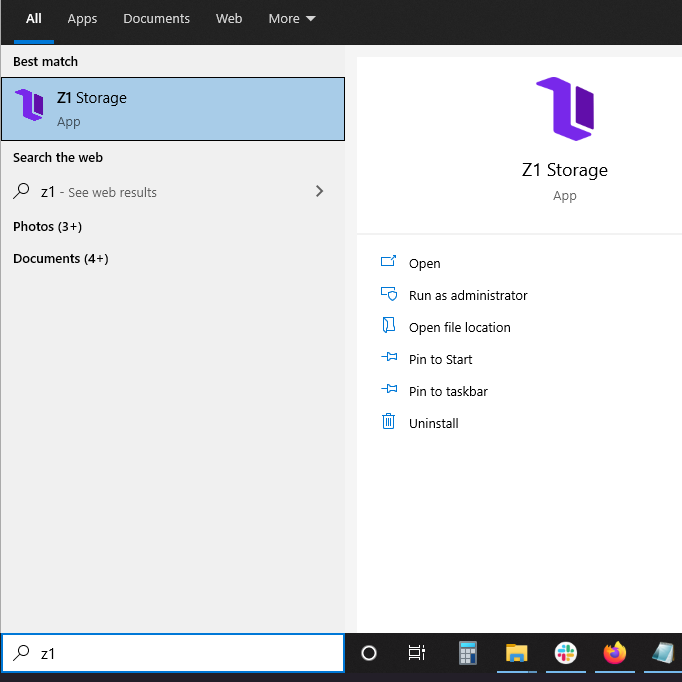682x682 pixels.
Task: Open the notepad app on the taskbar
Action: coord(663,653)
